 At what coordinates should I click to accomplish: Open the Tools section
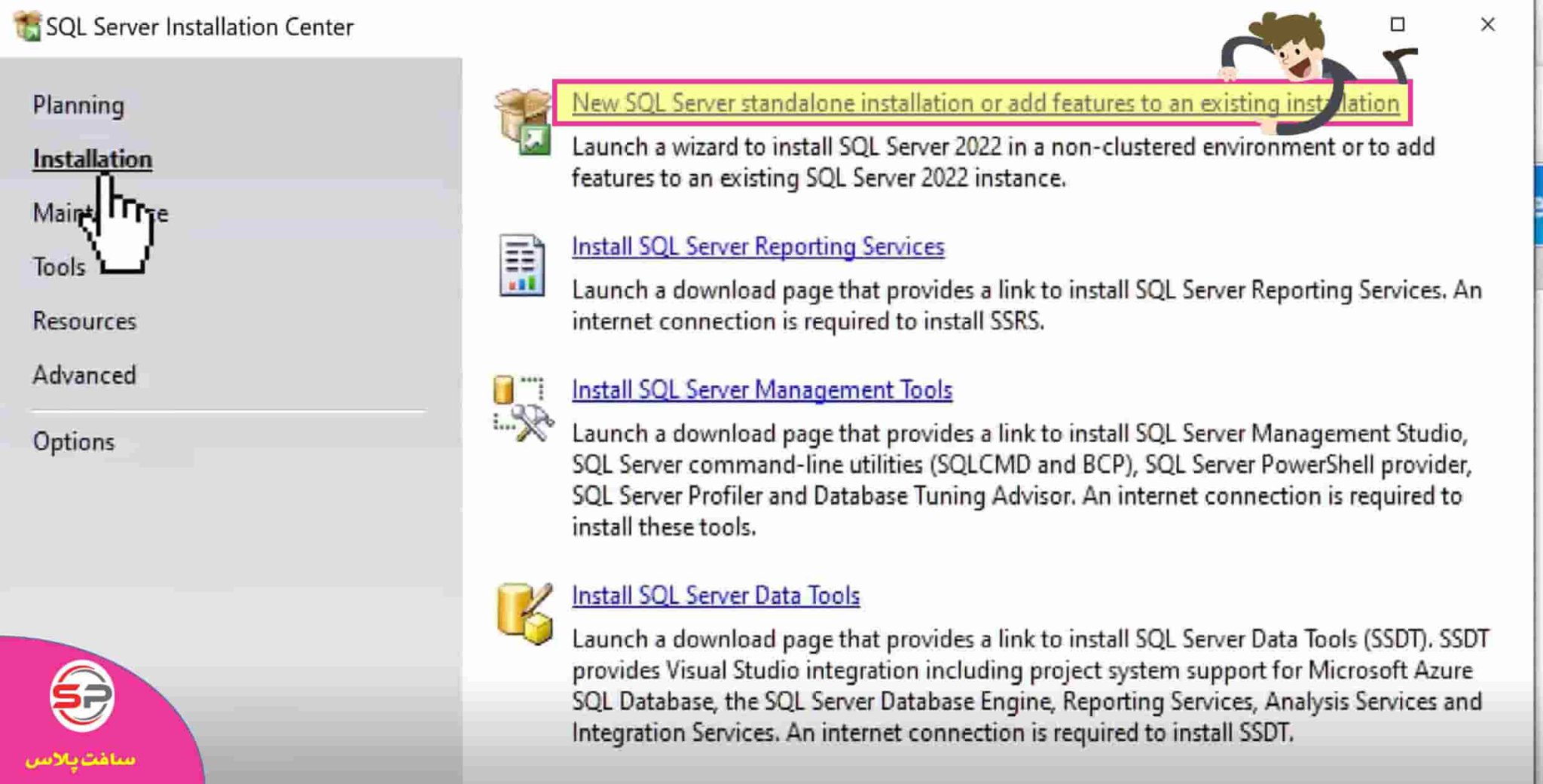(58, 267)
